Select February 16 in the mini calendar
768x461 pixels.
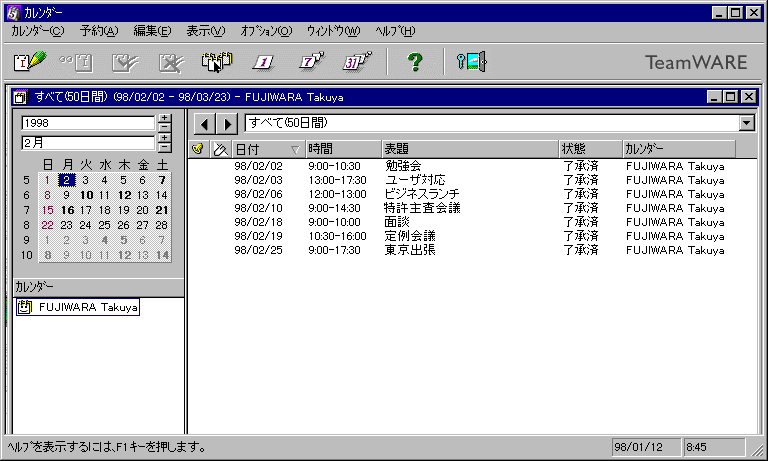(67, 211)
